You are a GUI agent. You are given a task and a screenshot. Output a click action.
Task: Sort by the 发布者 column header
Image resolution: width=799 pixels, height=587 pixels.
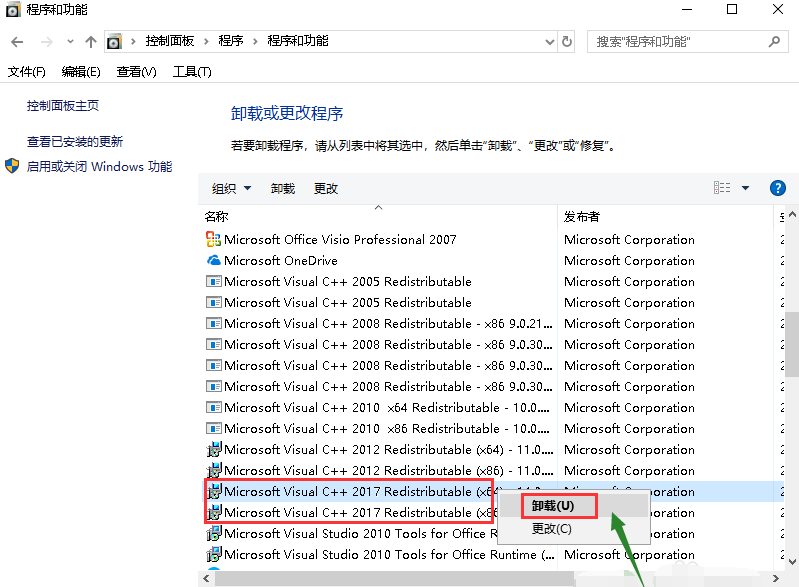coord(582,216)
